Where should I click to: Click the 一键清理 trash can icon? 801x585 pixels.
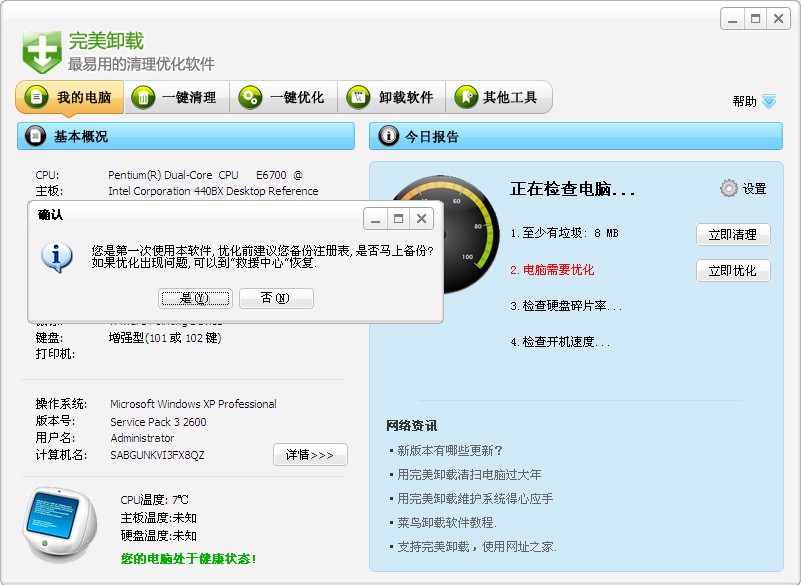click(143, 97)
